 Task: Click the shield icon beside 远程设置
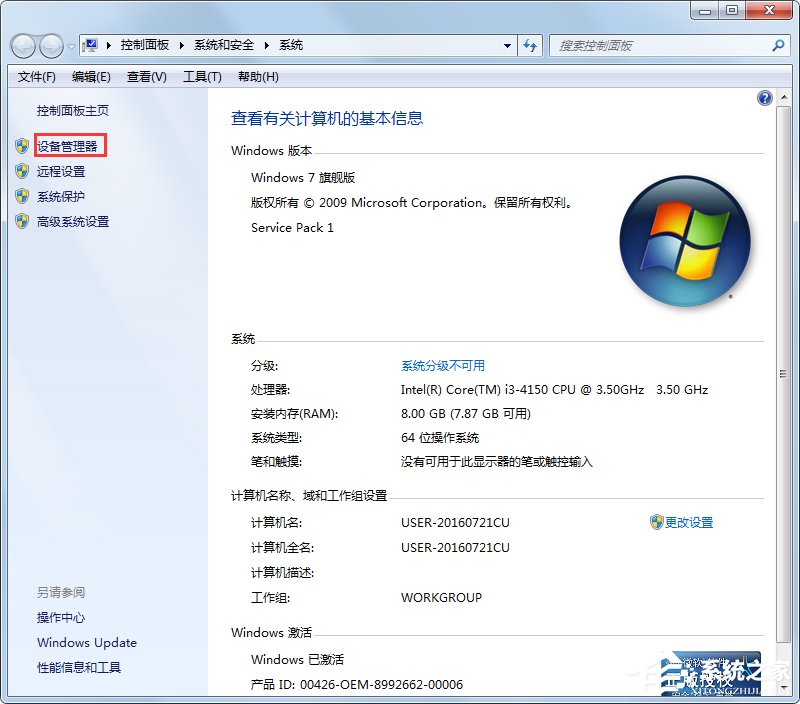pyautogui.click(x=24, y=171)
